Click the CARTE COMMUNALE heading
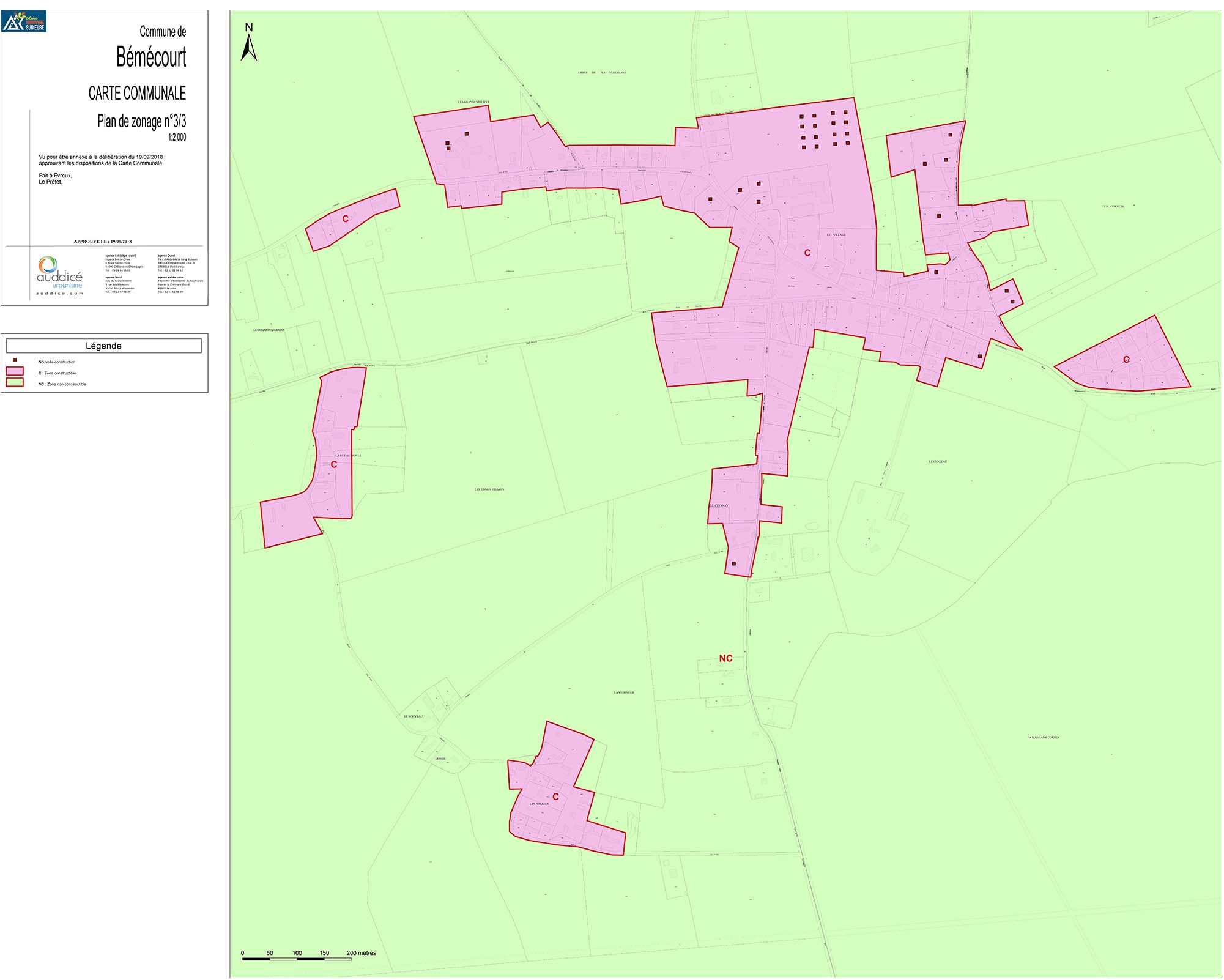Viewport: 1224px width, 980px height. [137, 93]
